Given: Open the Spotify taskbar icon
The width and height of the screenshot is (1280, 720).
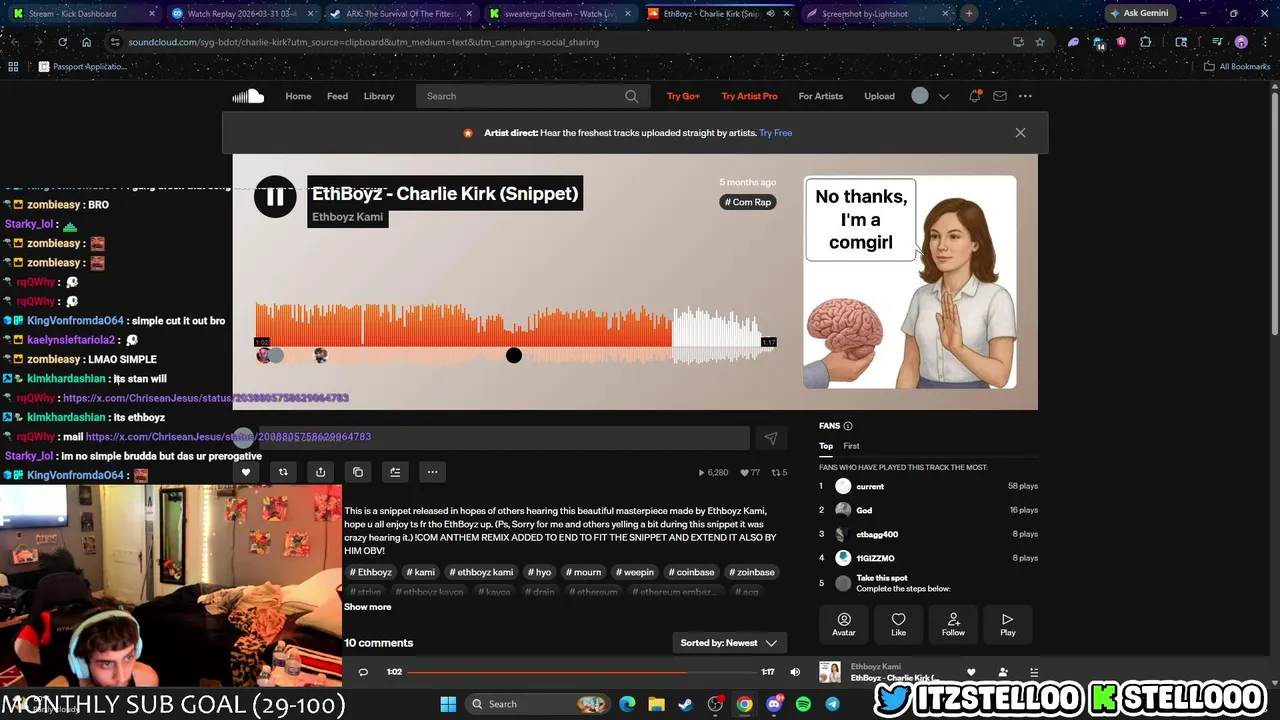Looking at the screenshot, I should tap(803, 704).
